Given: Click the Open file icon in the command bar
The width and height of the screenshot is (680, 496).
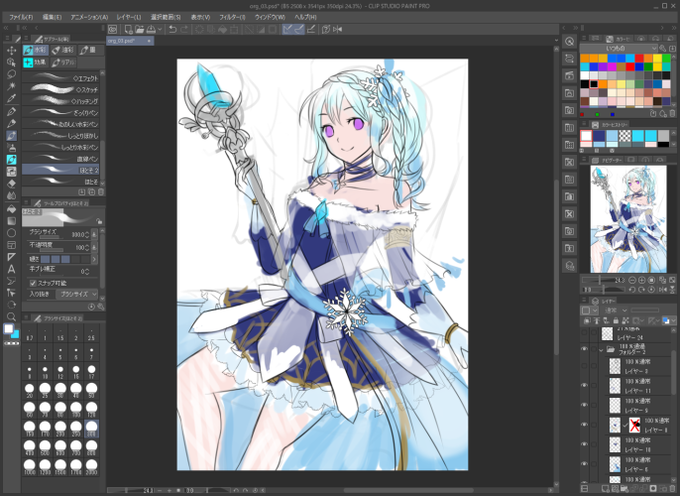Looking at the screenshot, I should [139, 29].
